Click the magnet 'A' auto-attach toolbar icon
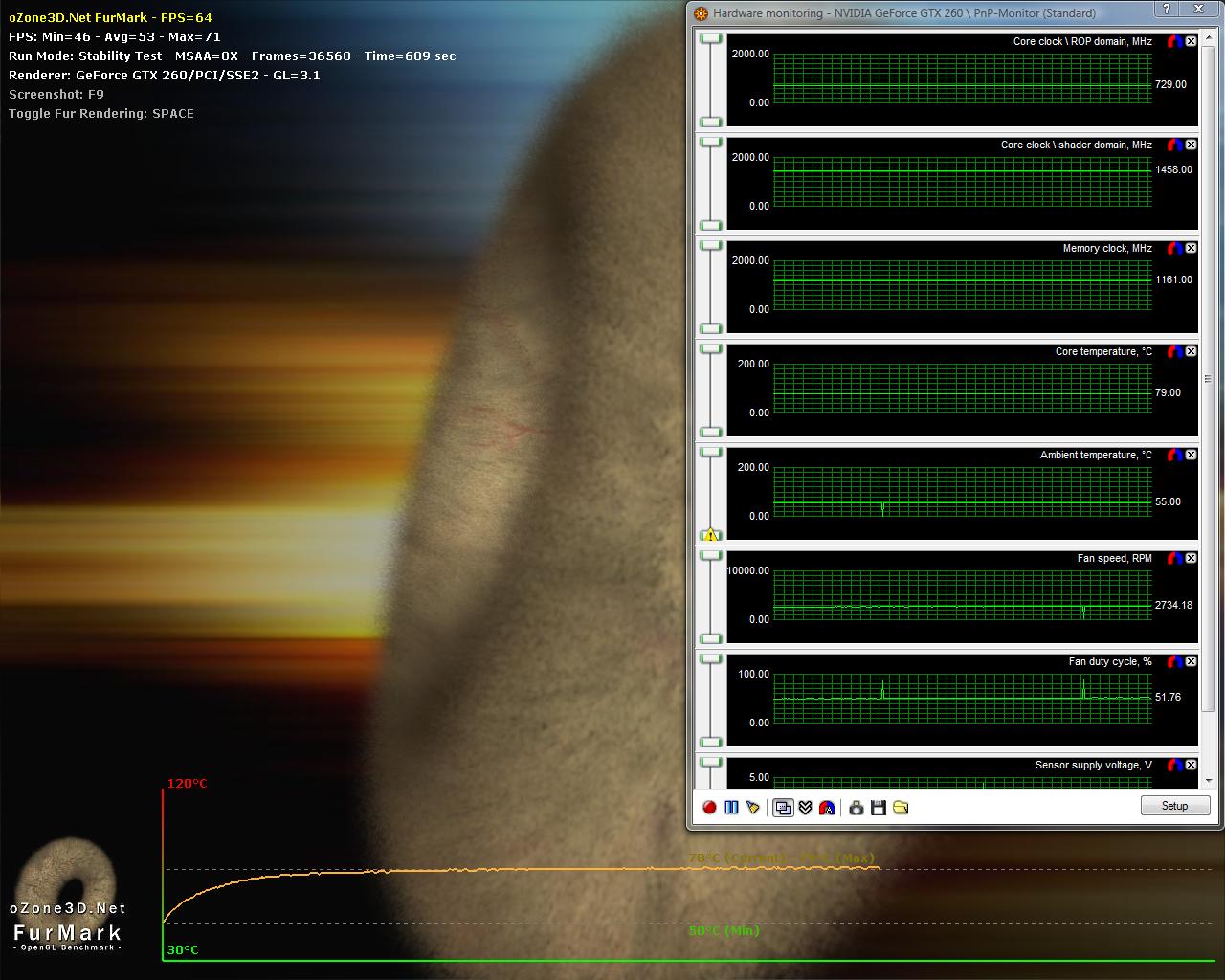Screen dimensions: 1225x980 pos(827,808)
